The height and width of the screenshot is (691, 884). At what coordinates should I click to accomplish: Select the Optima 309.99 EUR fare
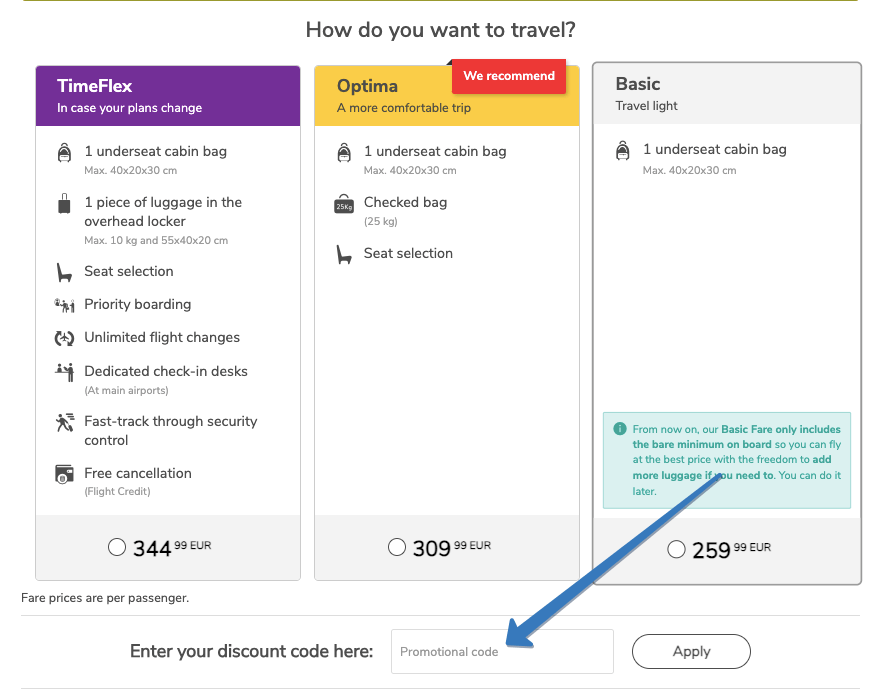[396, 547]
